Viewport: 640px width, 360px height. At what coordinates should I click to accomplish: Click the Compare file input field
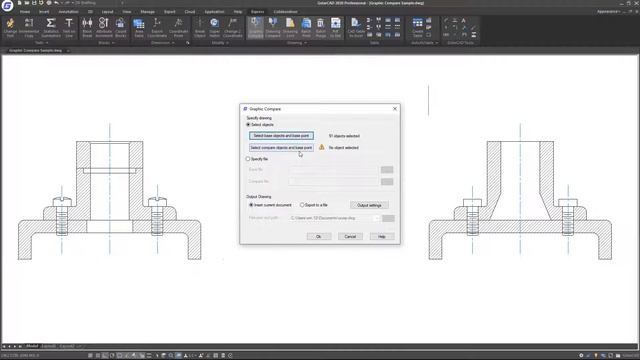[x=333, y=181]
